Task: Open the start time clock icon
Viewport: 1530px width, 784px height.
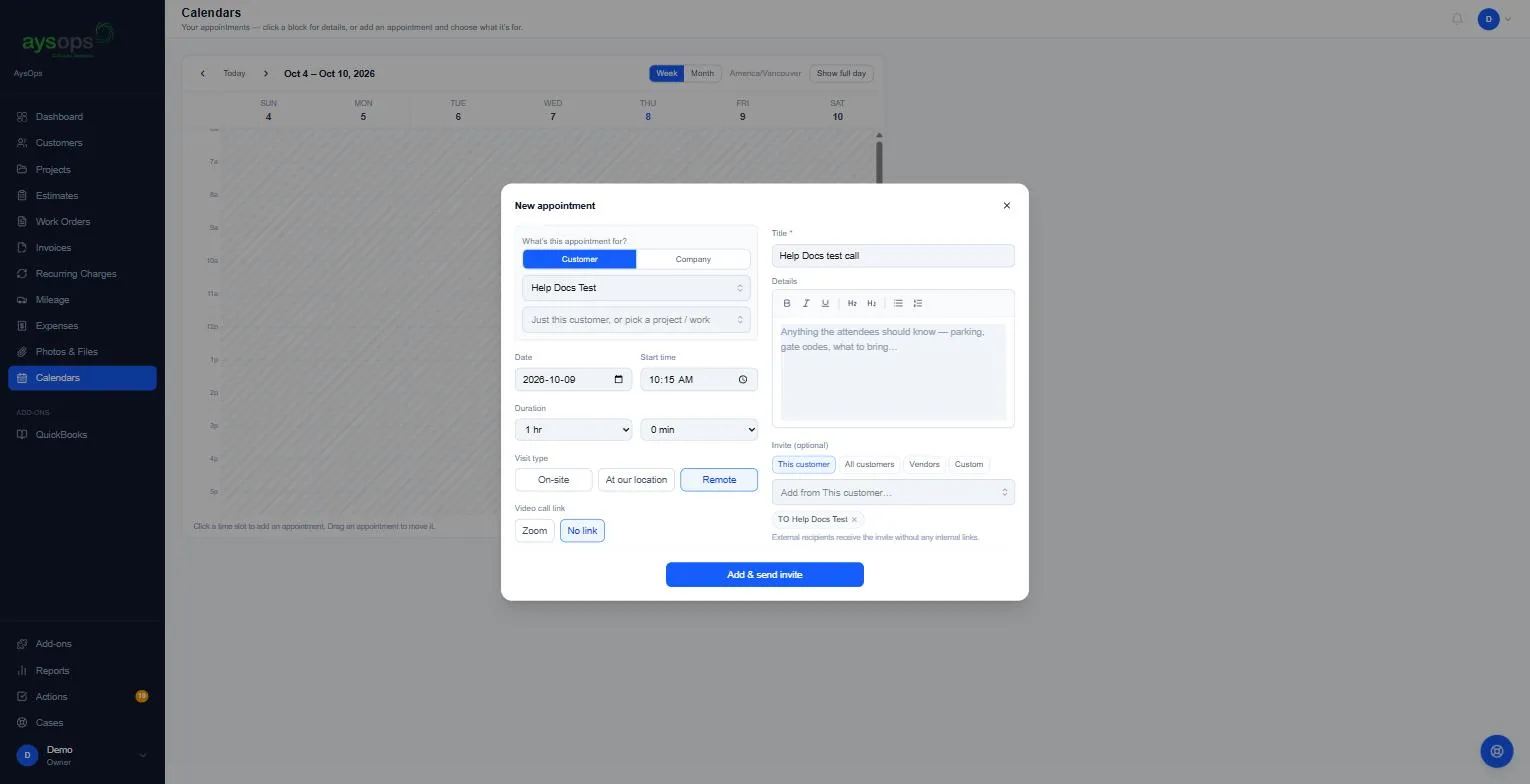Action: pos(743,380)
